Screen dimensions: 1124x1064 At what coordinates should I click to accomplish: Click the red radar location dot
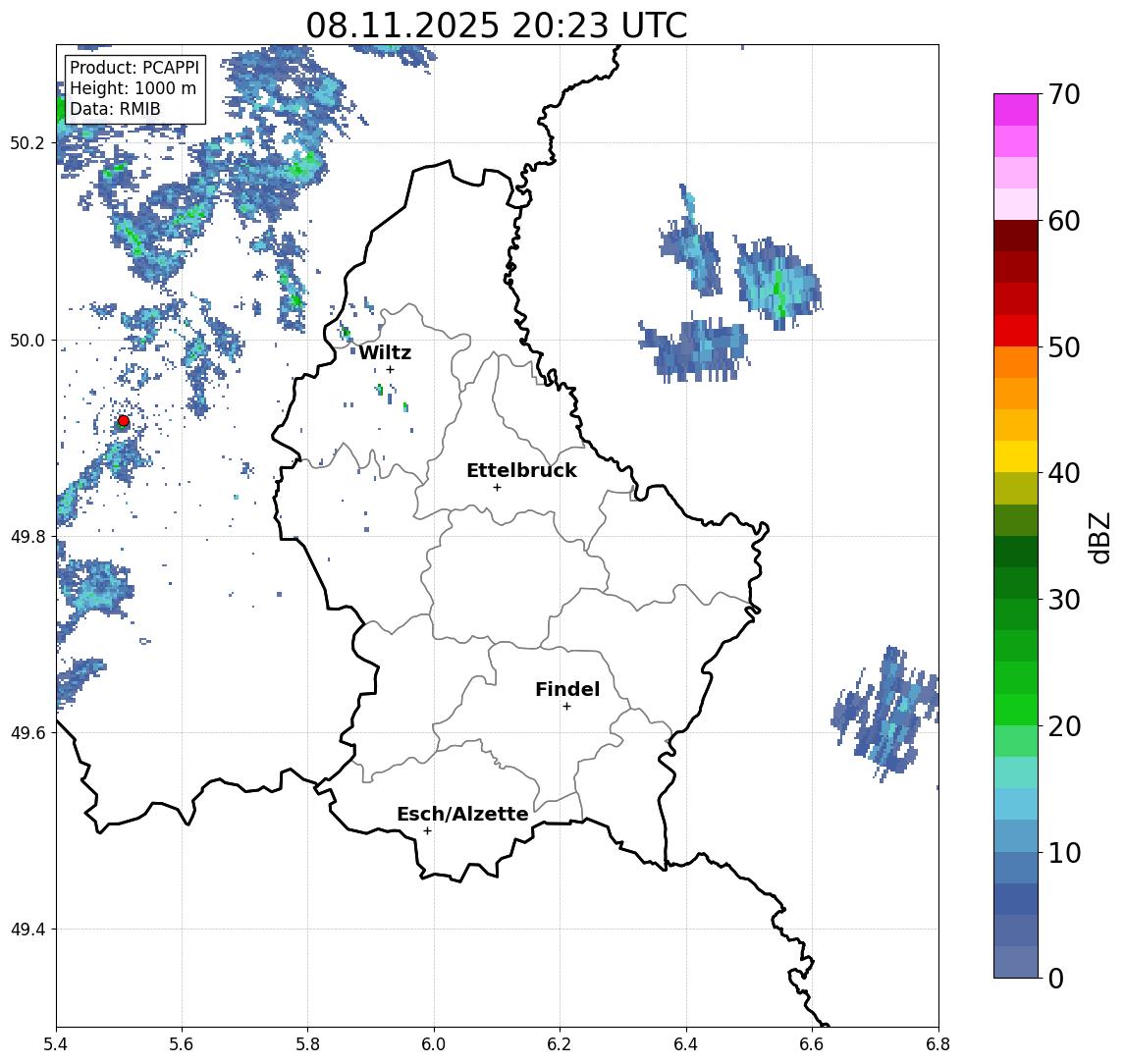pyautogui.click(x=124, y=421)
